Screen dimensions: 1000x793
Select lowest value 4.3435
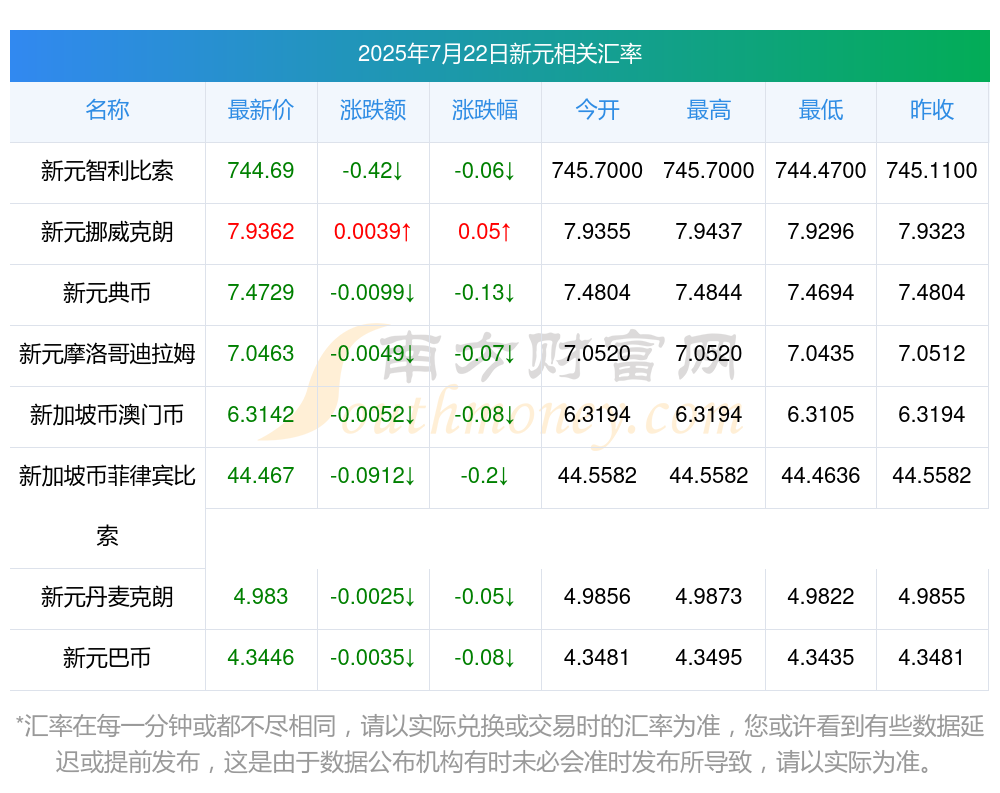(x=821, y=657)
